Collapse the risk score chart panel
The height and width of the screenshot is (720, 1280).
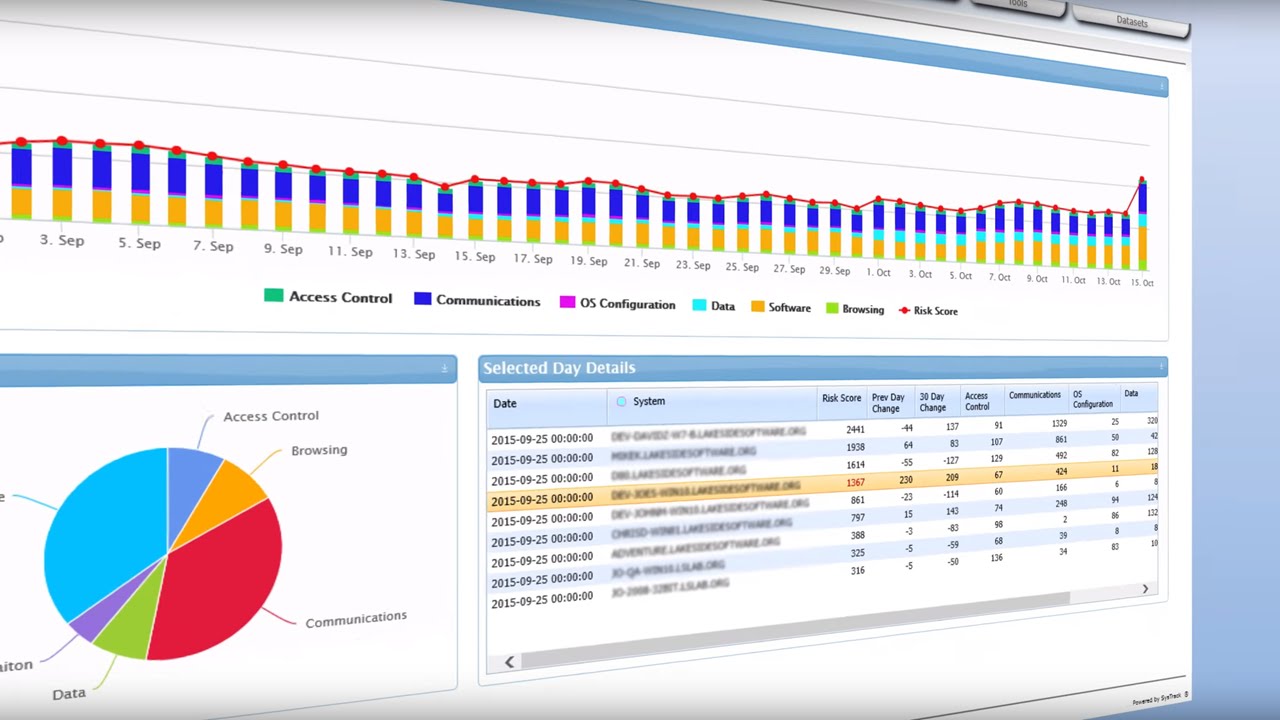tap(1162, 87)
